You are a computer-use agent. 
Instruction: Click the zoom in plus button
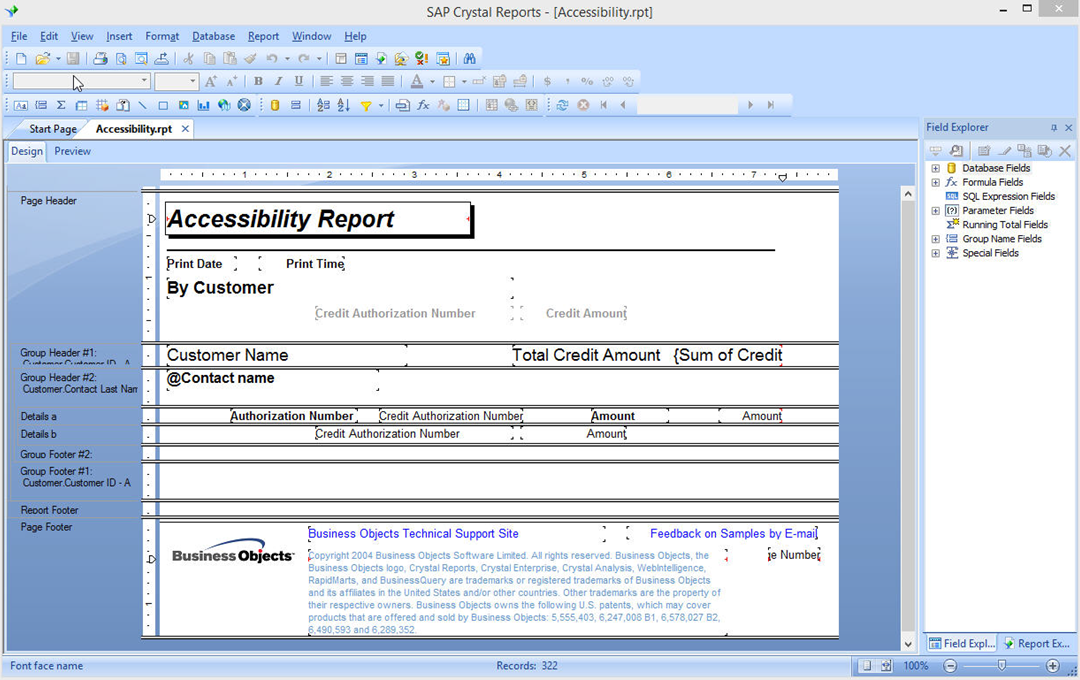click(1052, 666)
